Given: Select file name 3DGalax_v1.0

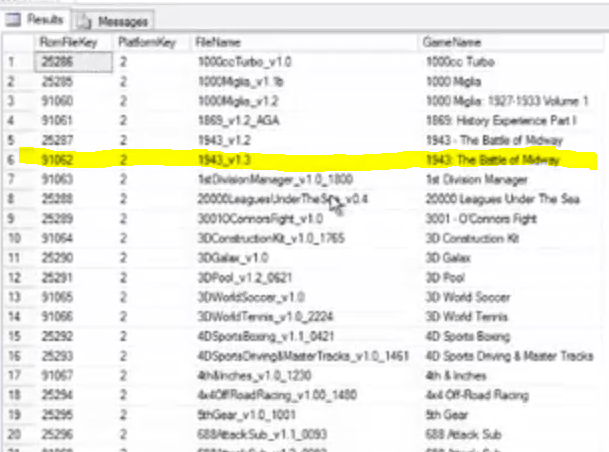Looking at the screenshot, I should pyautogui.click(x=233, y=258).
